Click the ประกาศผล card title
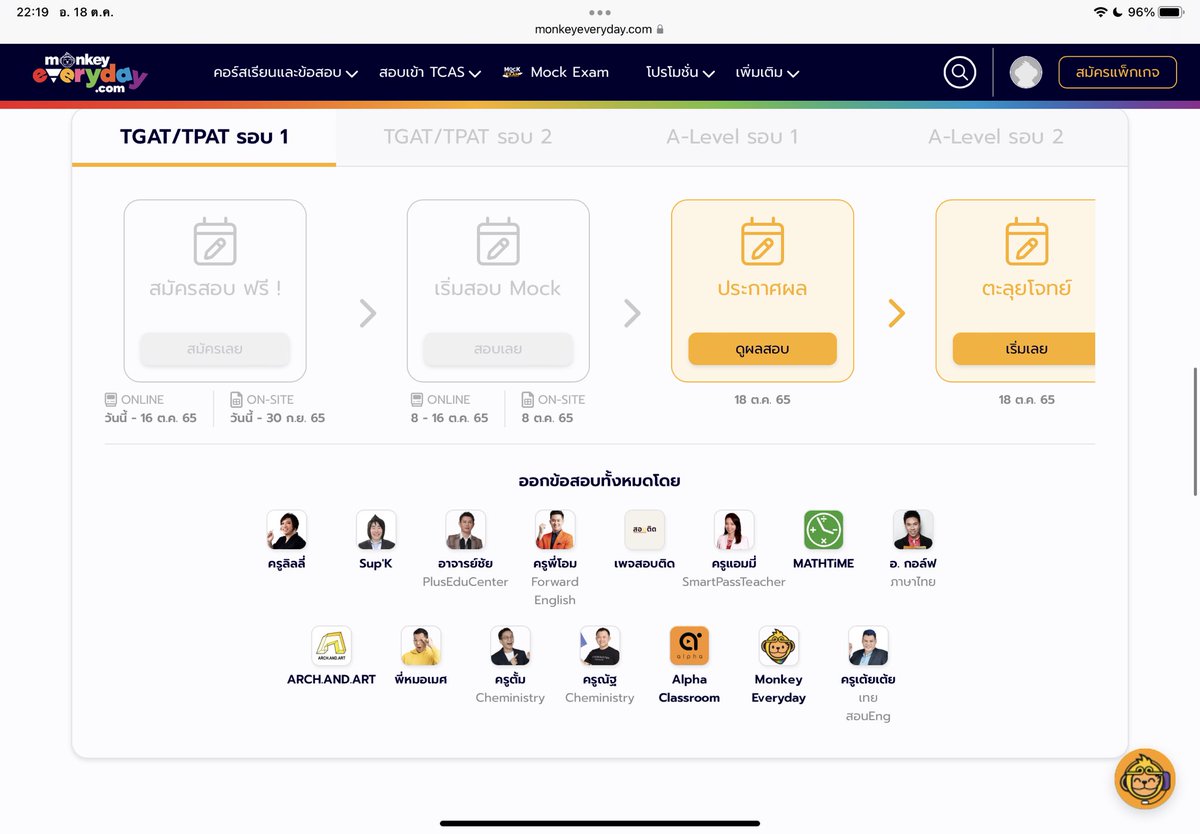1200x834 pixels. click(x=762, y=288)
